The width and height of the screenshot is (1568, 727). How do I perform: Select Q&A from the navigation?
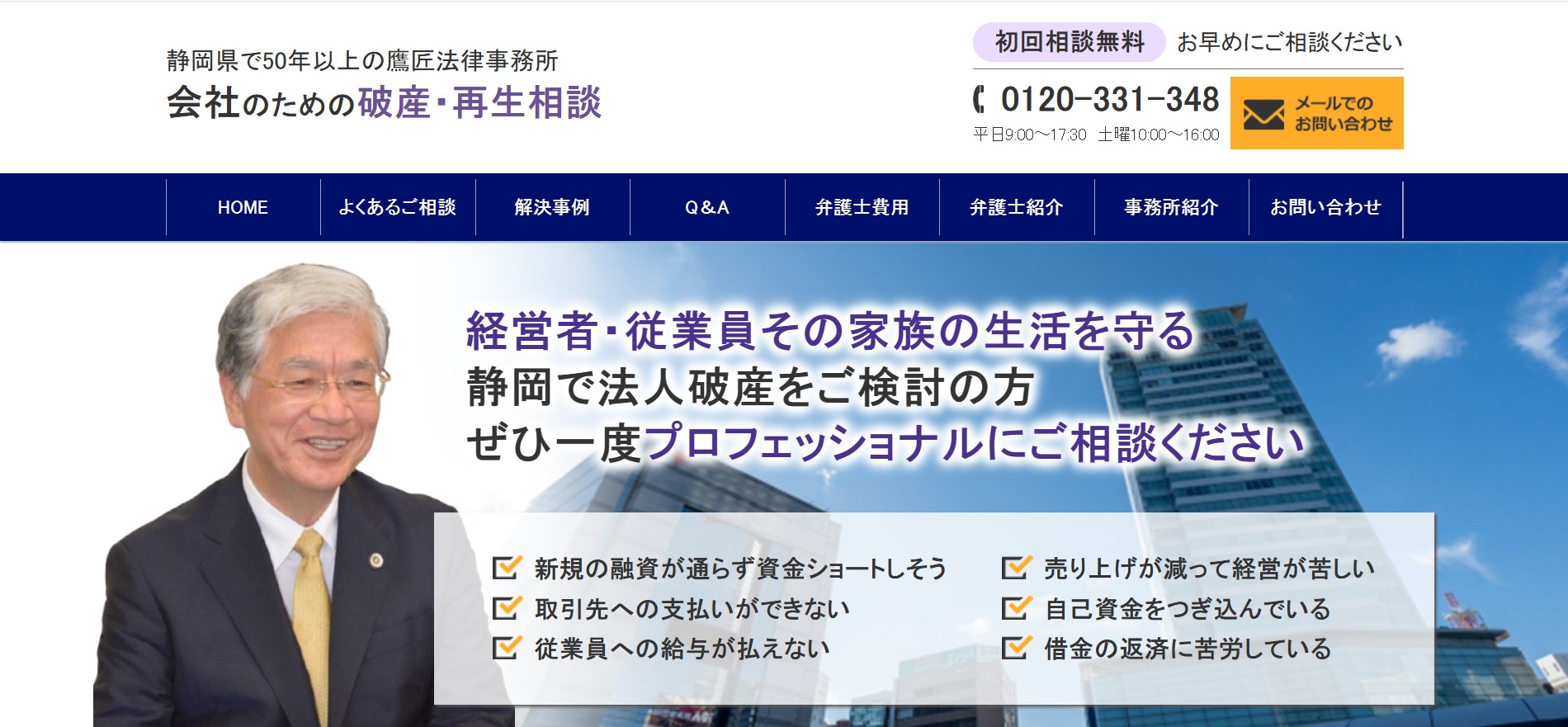[707, 207]
